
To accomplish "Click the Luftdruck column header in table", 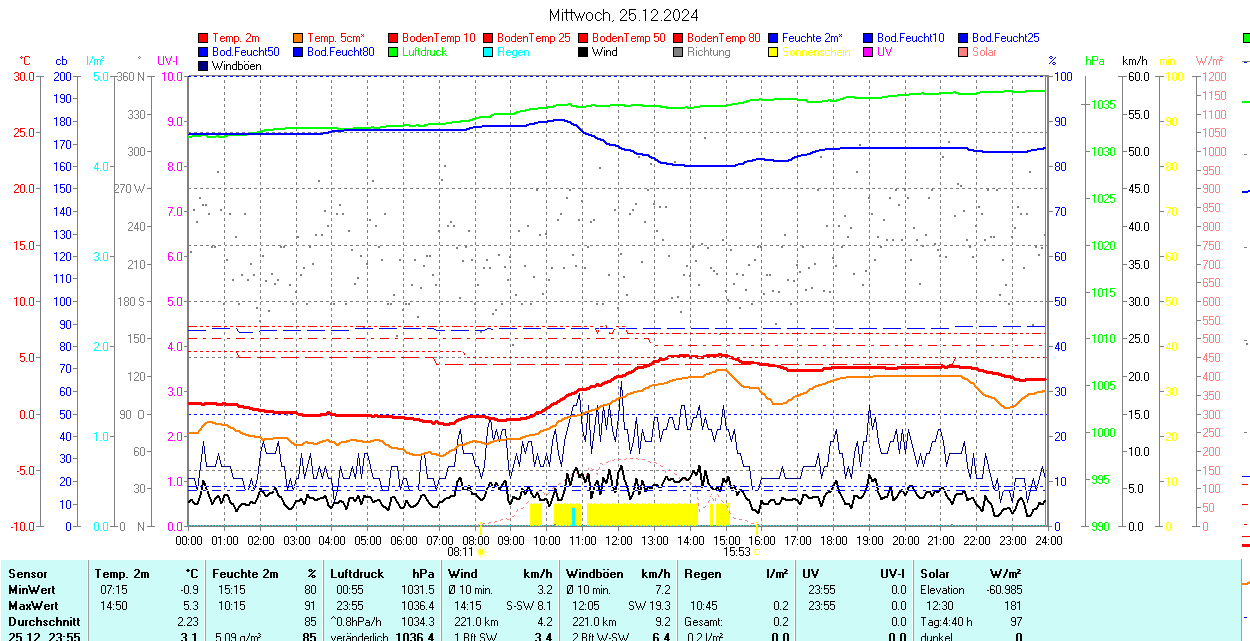I will (356, 574).
